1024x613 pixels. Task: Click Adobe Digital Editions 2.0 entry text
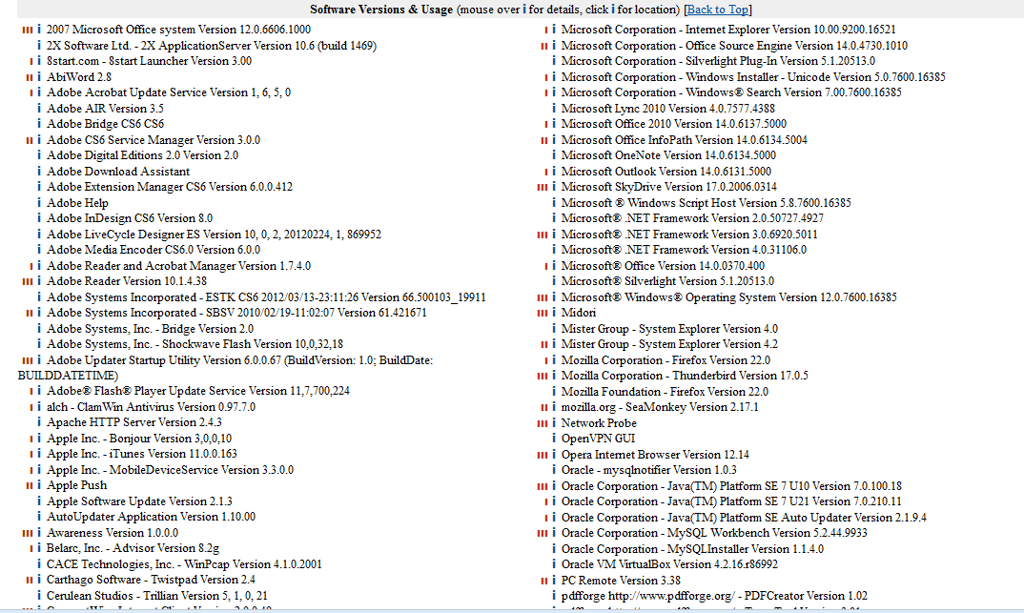click(x=142, y=155)
